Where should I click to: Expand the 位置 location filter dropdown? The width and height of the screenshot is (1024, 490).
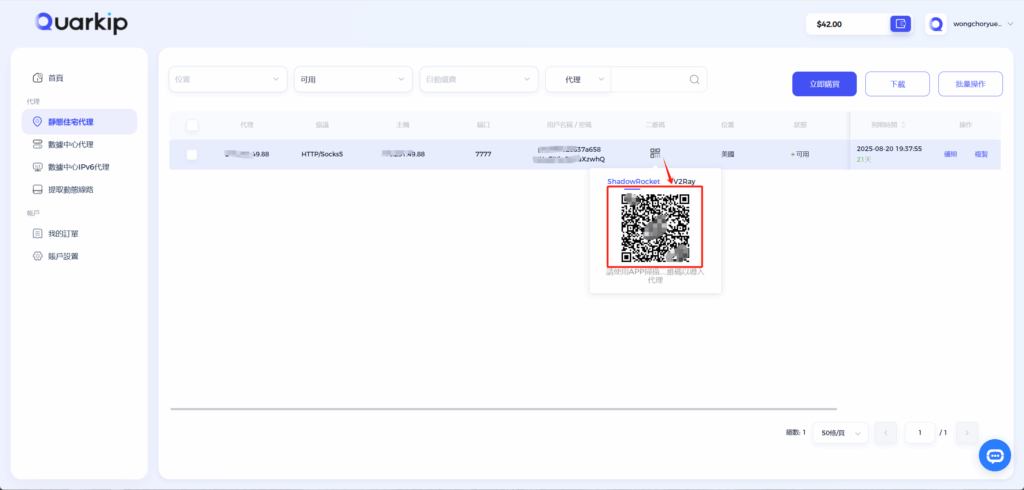coord(228,79)
